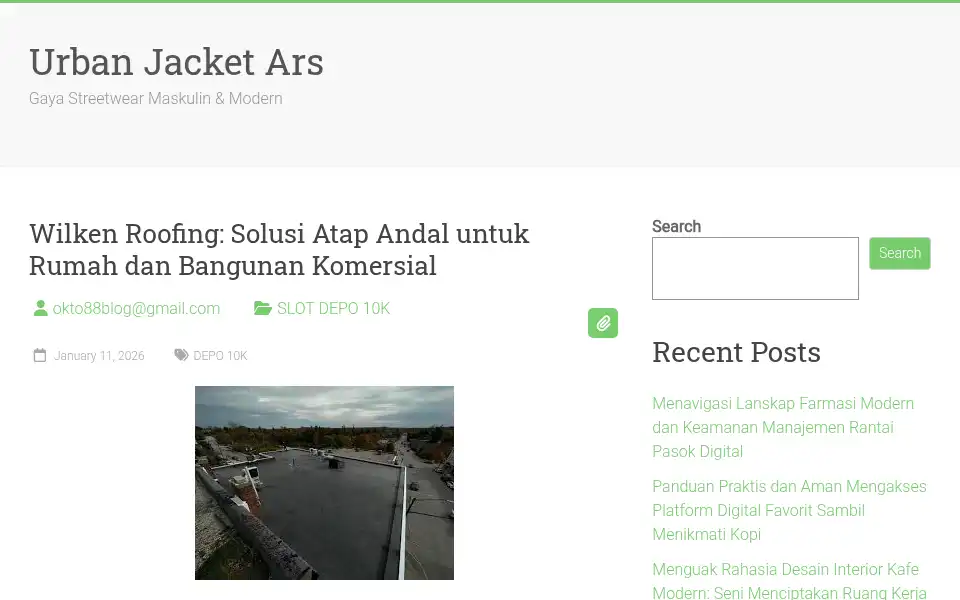Open Menguak Rahasia Desain Interior Kafe post
Image resolution: width=960 pixels, height=600 pixels.
(789, 580)
